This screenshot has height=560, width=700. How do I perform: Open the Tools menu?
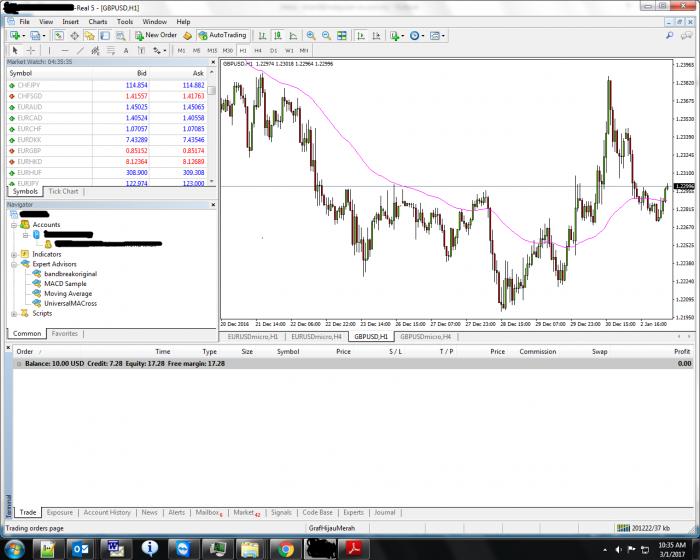(x=125, y=21)
